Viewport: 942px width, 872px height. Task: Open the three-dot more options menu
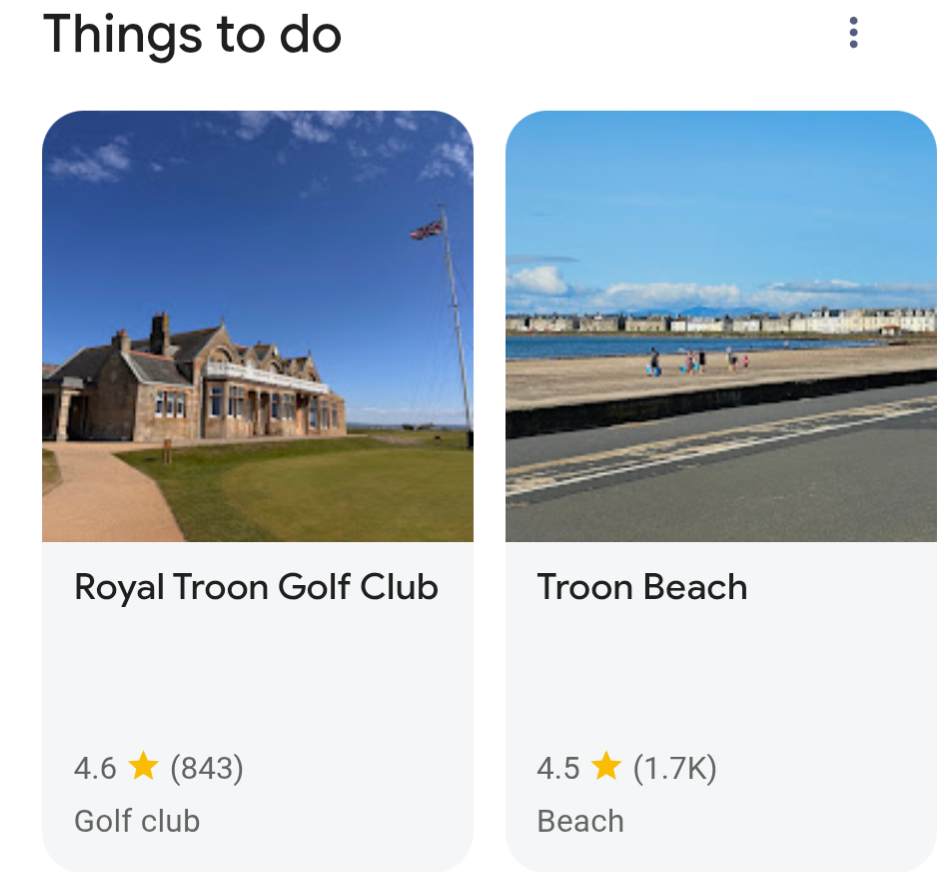coord(852,33)
